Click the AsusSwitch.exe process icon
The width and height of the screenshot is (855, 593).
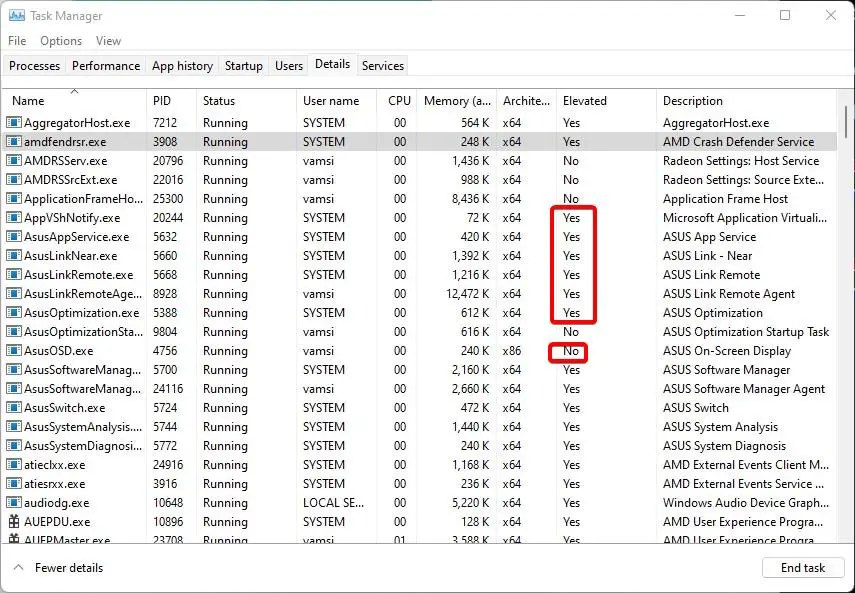(14, 408)
